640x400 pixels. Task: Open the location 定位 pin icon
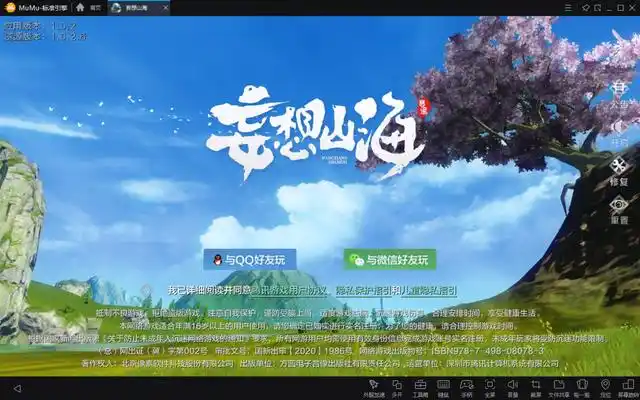[x=605, y=388]
